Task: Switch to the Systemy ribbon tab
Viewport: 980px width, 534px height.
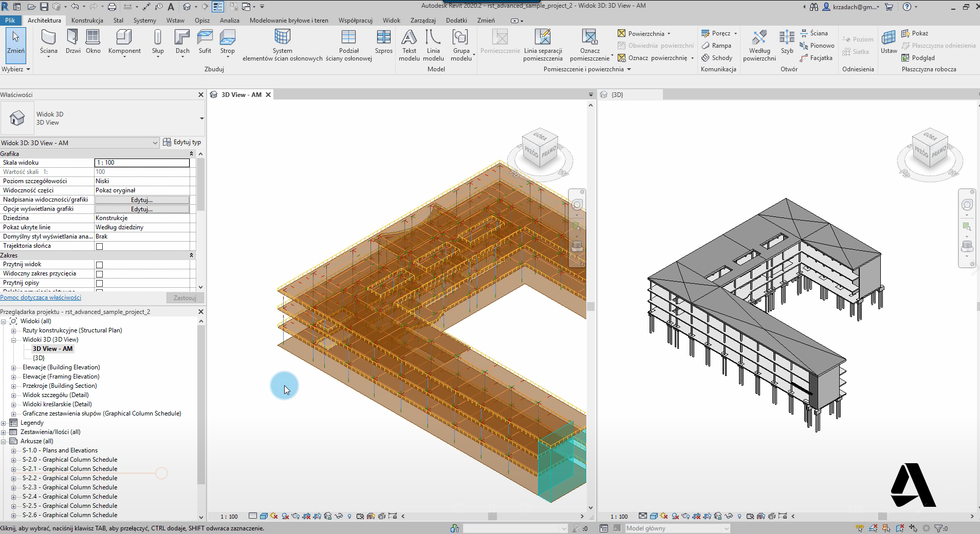Action: (144, 20)
